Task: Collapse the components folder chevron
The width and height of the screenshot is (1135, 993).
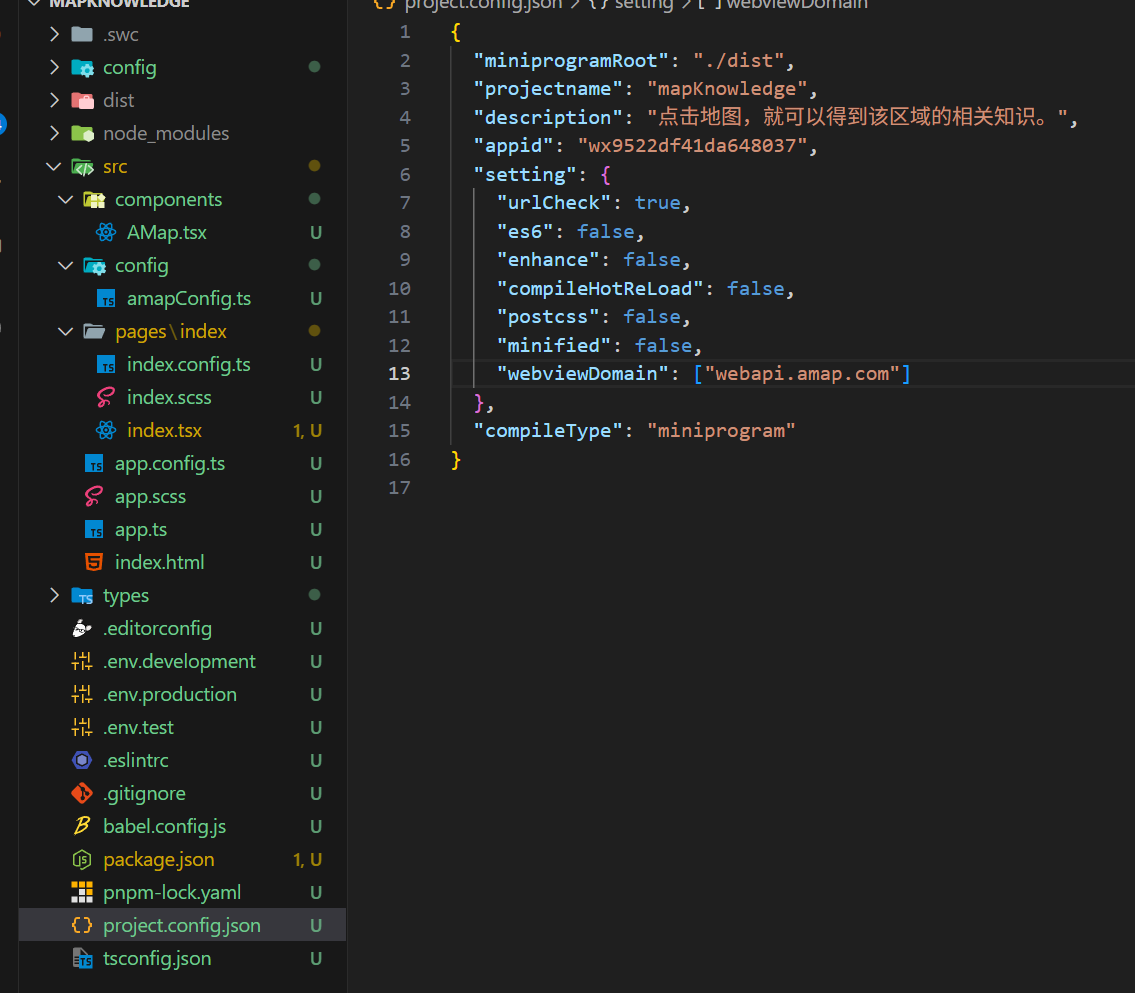Action: tap(66, 199)
